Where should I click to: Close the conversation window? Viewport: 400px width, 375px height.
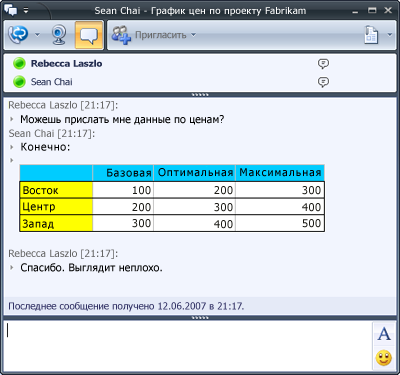point(388,11)
